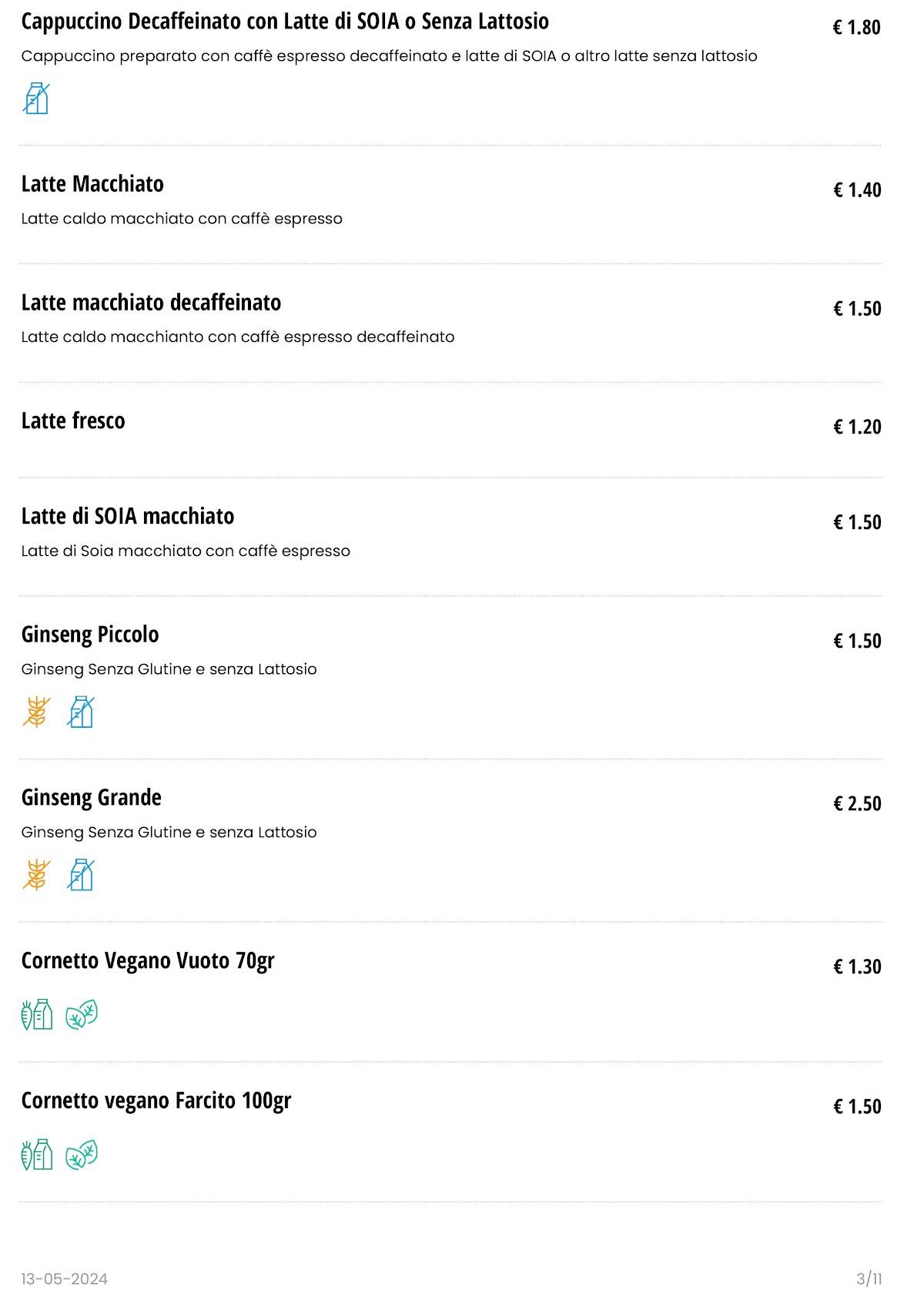The image size is (924, 1297).
Task: Click vegan carrot-milk icon under Cornetto vegano Farcito
Action: tap(36, 1155)
